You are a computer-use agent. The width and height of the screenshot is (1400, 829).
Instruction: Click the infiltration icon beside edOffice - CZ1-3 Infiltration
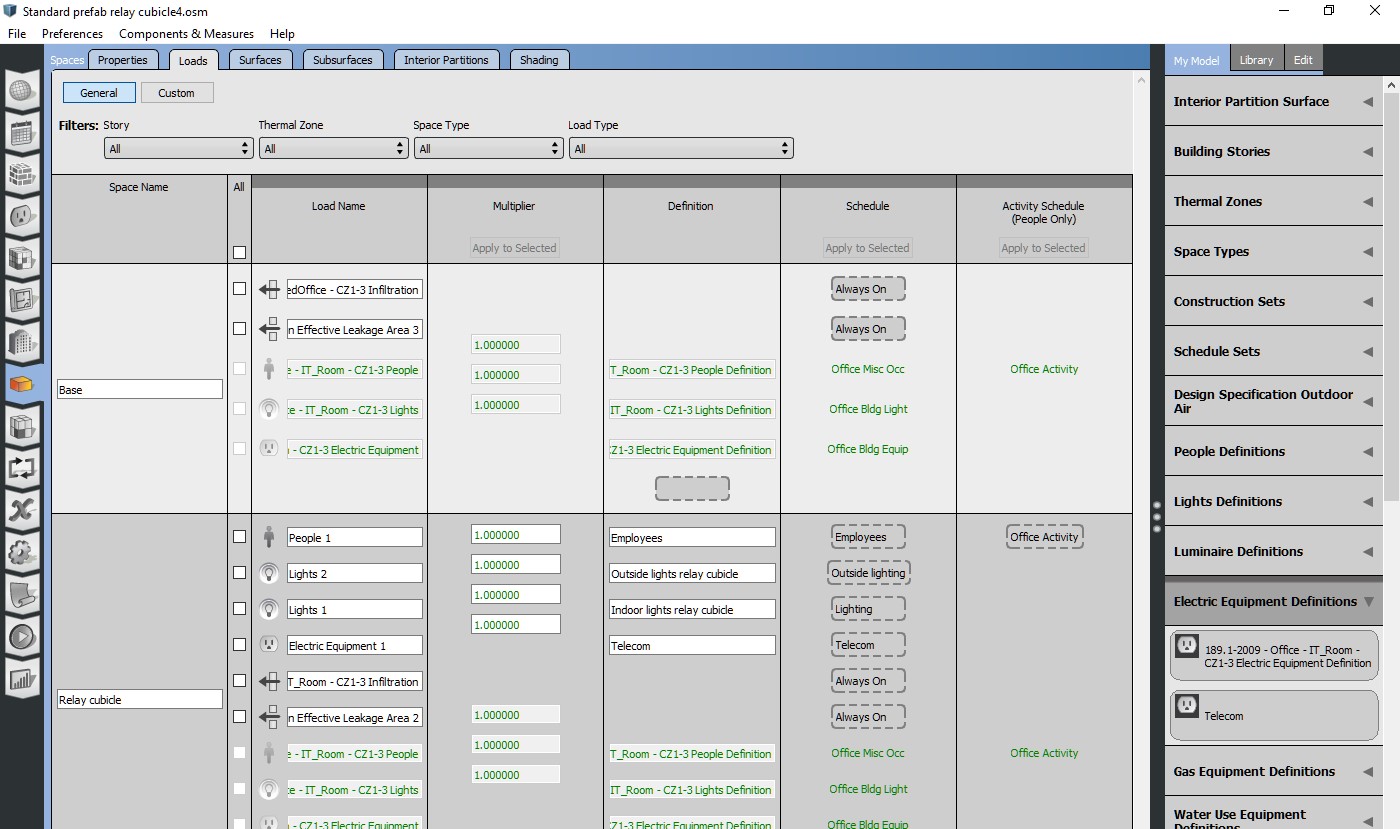pos(269,289)
